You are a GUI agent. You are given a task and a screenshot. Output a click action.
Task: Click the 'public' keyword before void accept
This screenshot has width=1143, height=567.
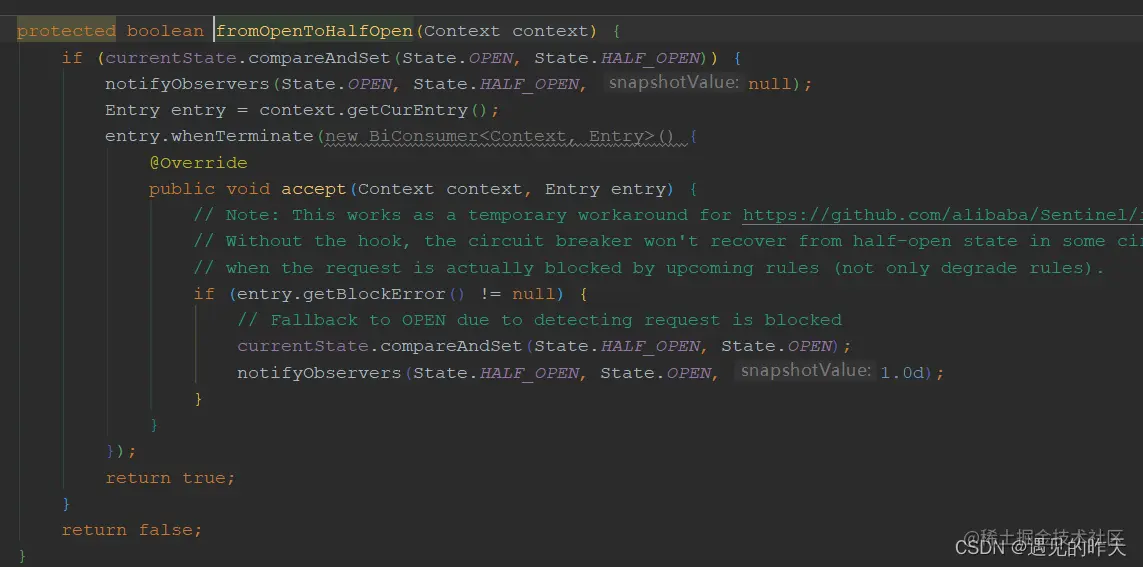(x=182, y=189)
